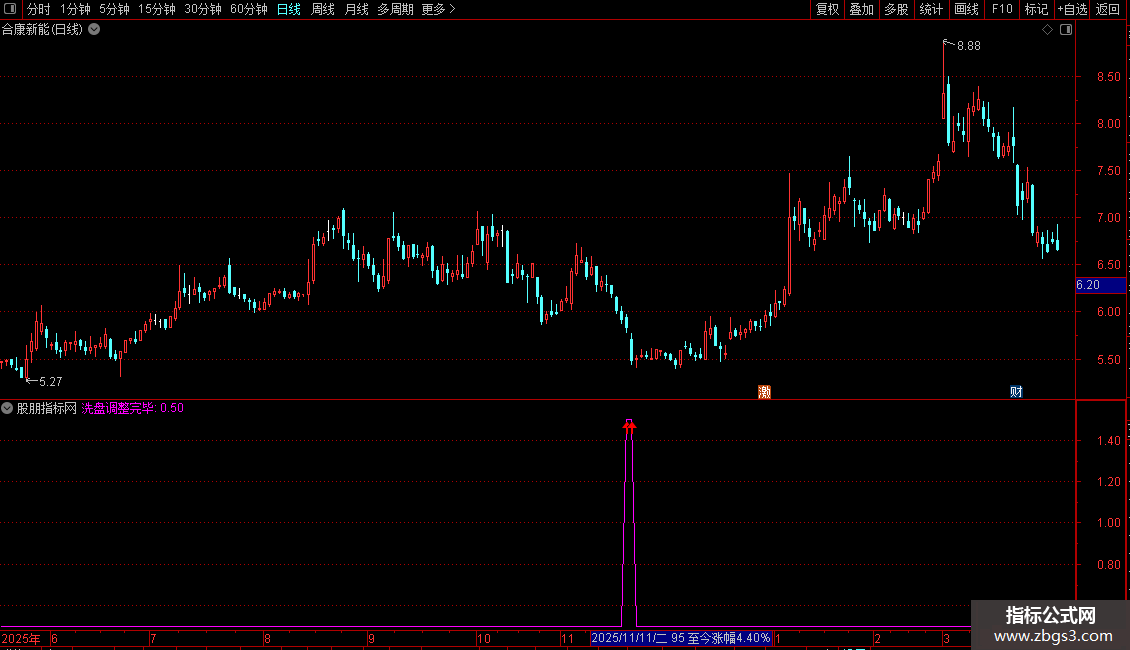Image resolution: width=1130 pixels, height=650 pixels.
Task: Switch to 月线 monthly chart
Action: click(357, 9)
